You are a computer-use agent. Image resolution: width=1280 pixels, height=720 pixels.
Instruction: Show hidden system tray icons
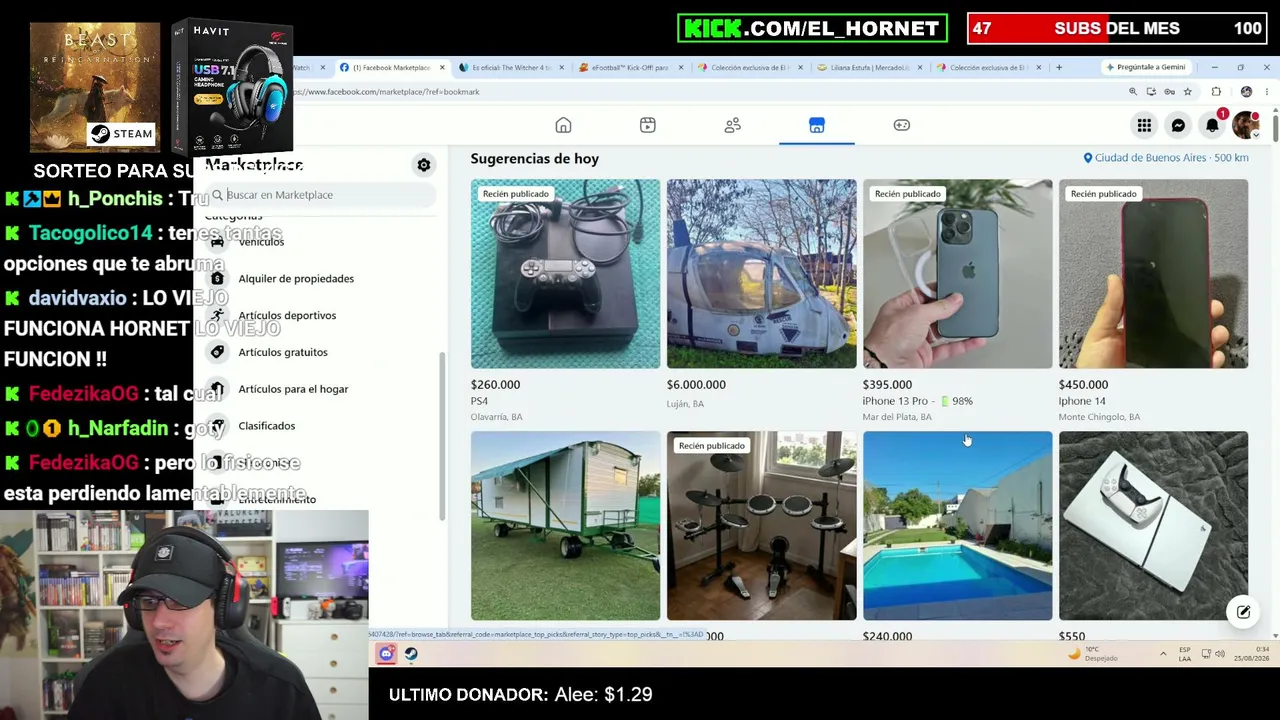[1163, 654]
